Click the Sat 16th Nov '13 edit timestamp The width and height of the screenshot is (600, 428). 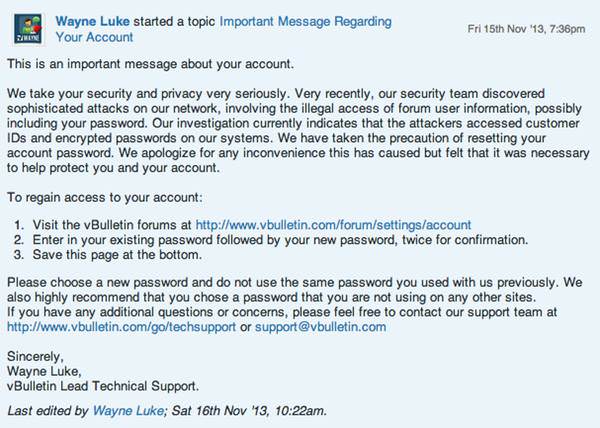coord(248,411)
